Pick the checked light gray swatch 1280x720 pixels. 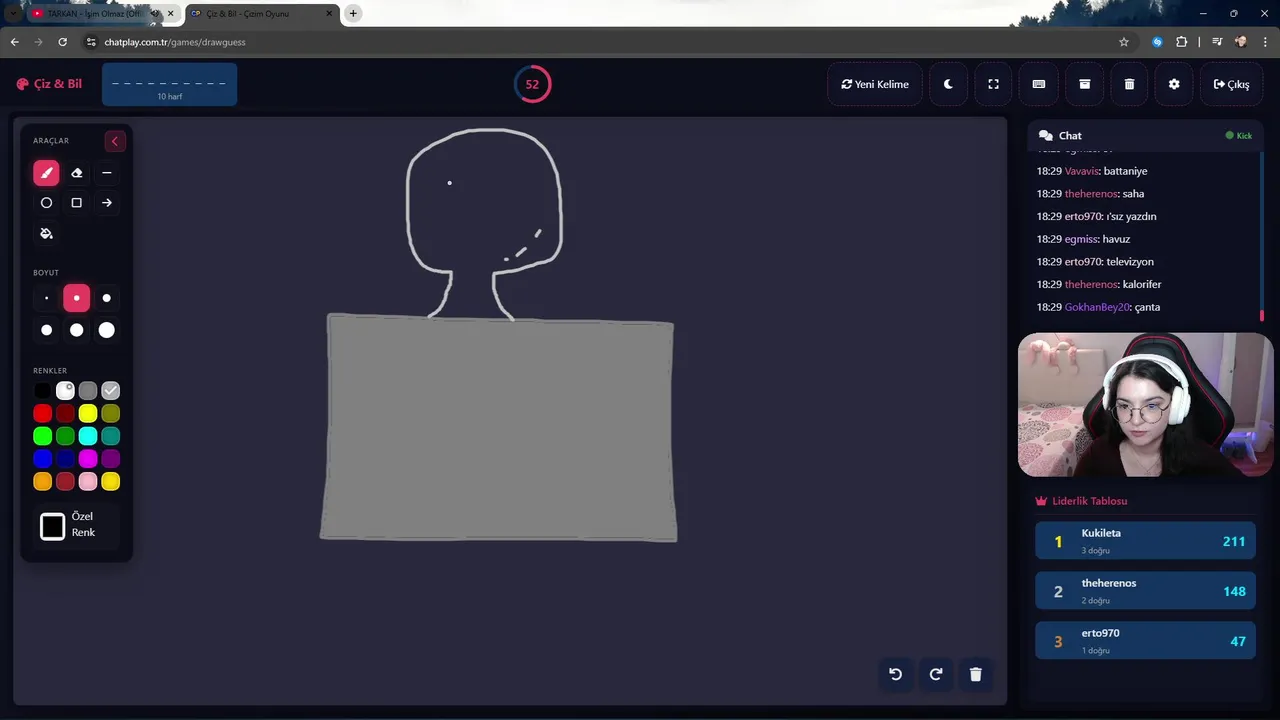click(x=111, y=391)
